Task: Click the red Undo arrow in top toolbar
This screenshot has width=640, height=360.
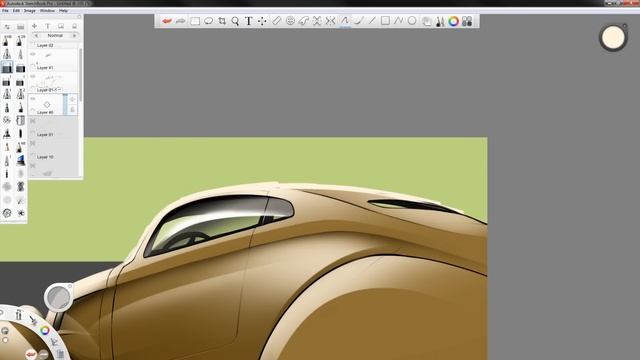Action: click(167, 21)
